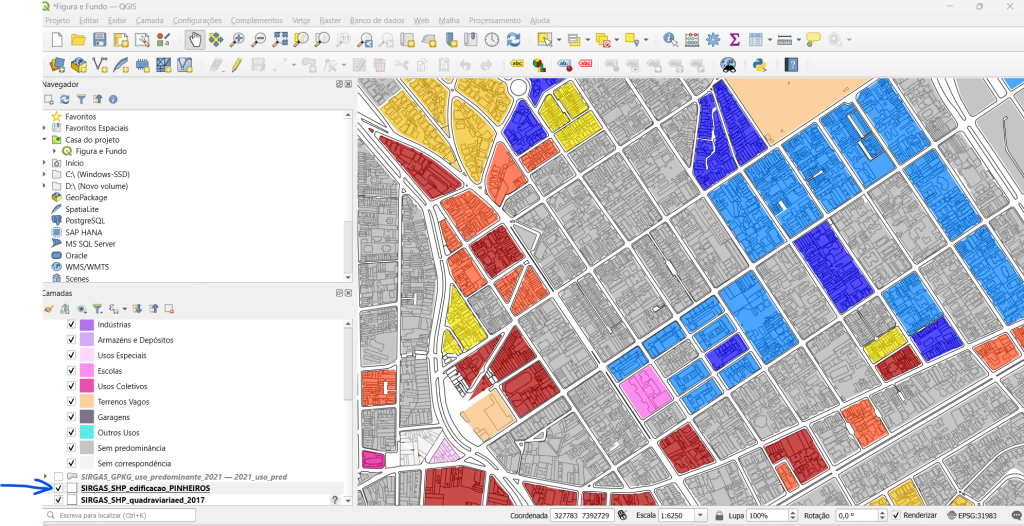Open the Processing Toolbox gear icon
This screenshot has width=1024, height=526.
pyautogui.click(x=713, y=39)
